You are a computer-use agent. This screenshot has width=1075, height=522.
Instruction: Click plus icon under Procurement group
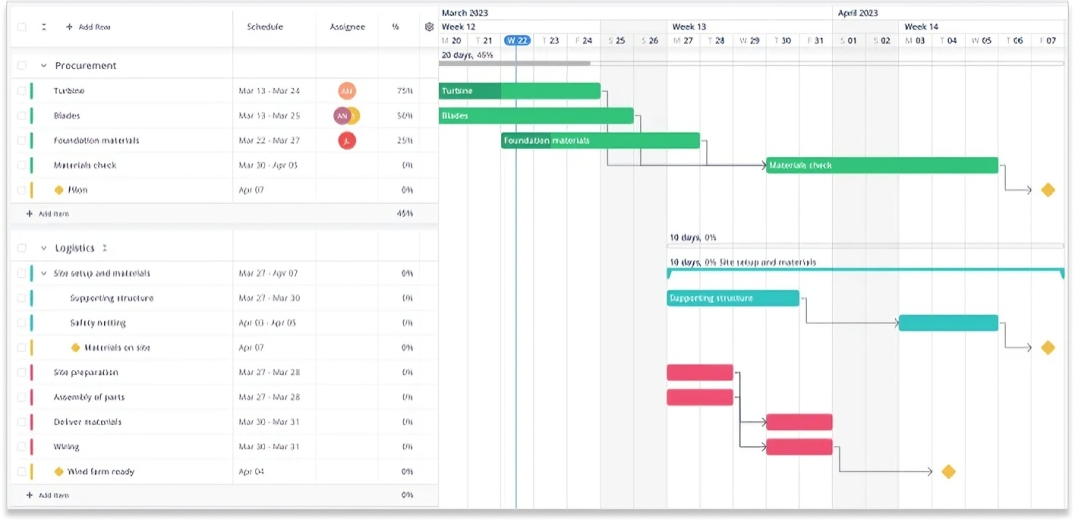click(x=29, y=213)
